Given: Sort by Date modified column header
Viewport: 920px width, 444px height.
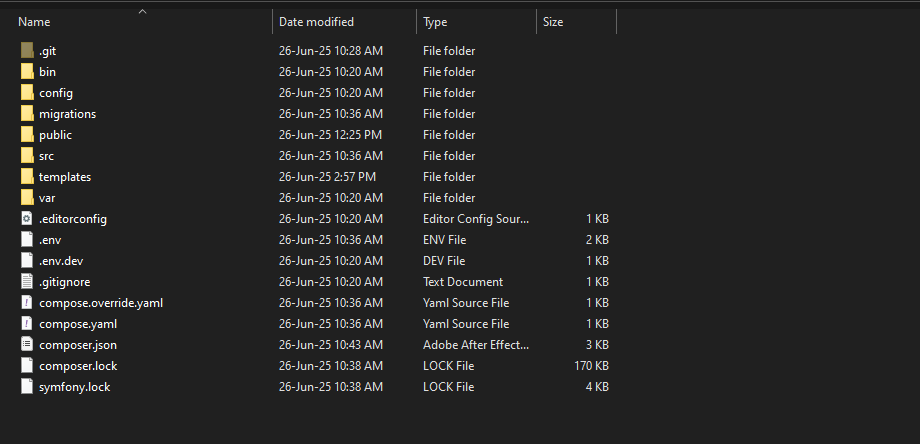Looking at the screenshot, I should coord(316,22).
